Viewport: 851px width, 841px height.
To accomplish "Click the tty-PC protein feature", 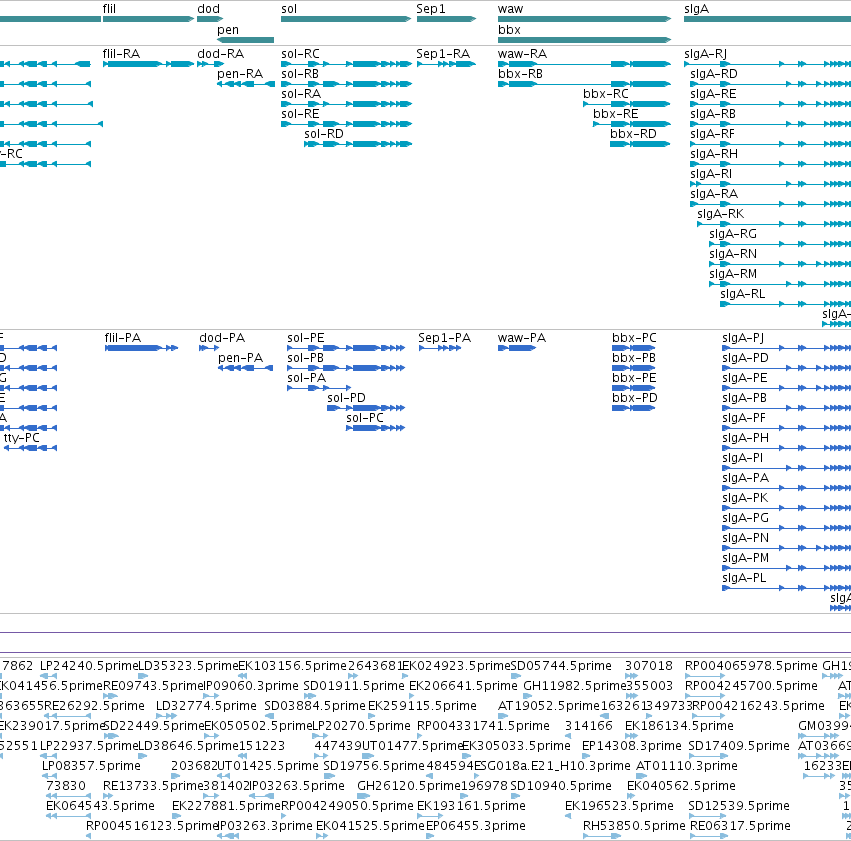I will pos(30,448).
